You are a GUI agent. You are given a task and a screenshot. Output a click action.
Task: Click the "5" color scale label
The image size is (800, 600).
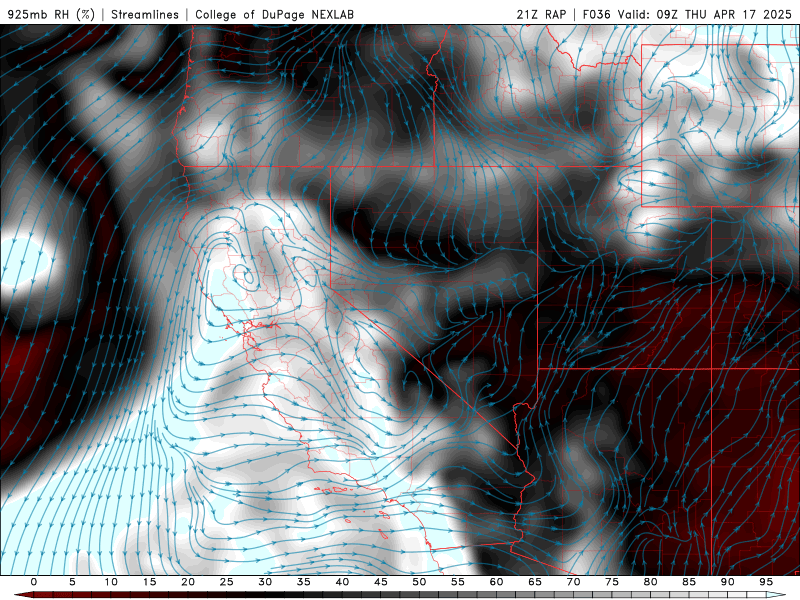click(x=72, y=582)
